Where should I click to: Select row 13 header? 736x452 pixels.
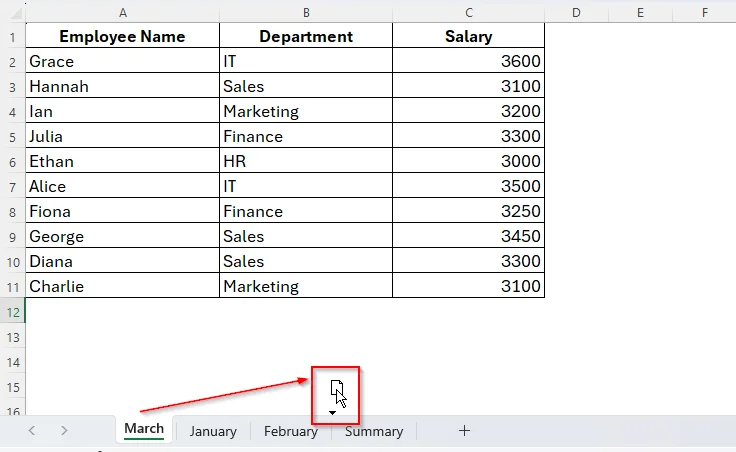pyautogui.click(x=13, y=337)
